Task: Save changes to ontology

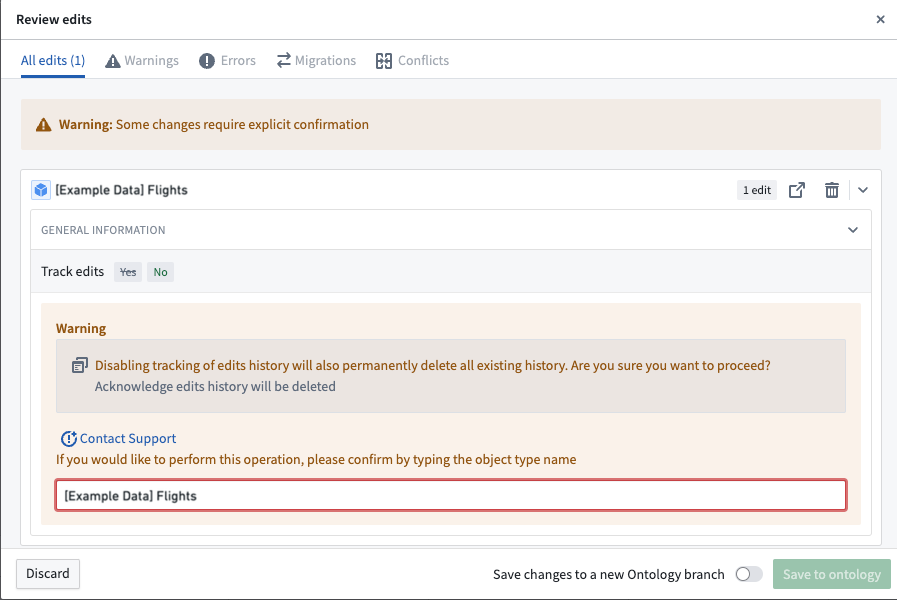Action: 832,574
